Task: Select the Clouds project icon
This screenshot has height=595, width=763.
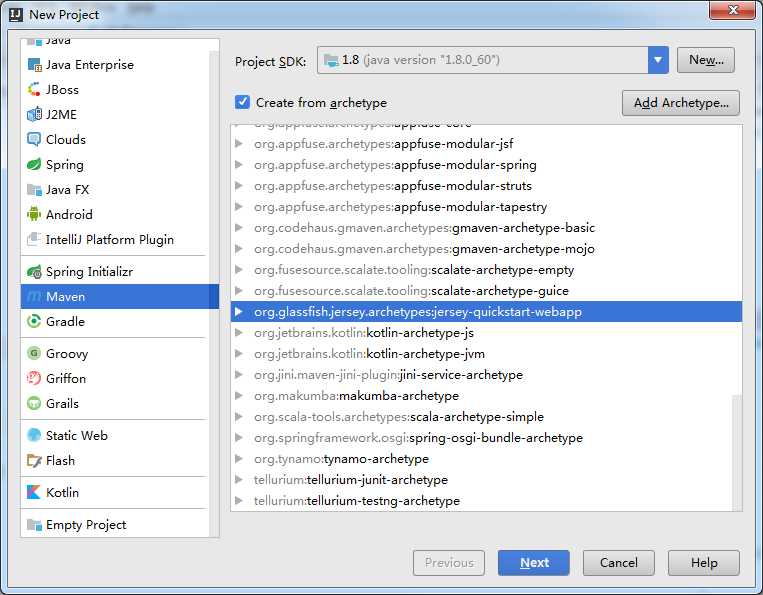Action: [34, 140]
